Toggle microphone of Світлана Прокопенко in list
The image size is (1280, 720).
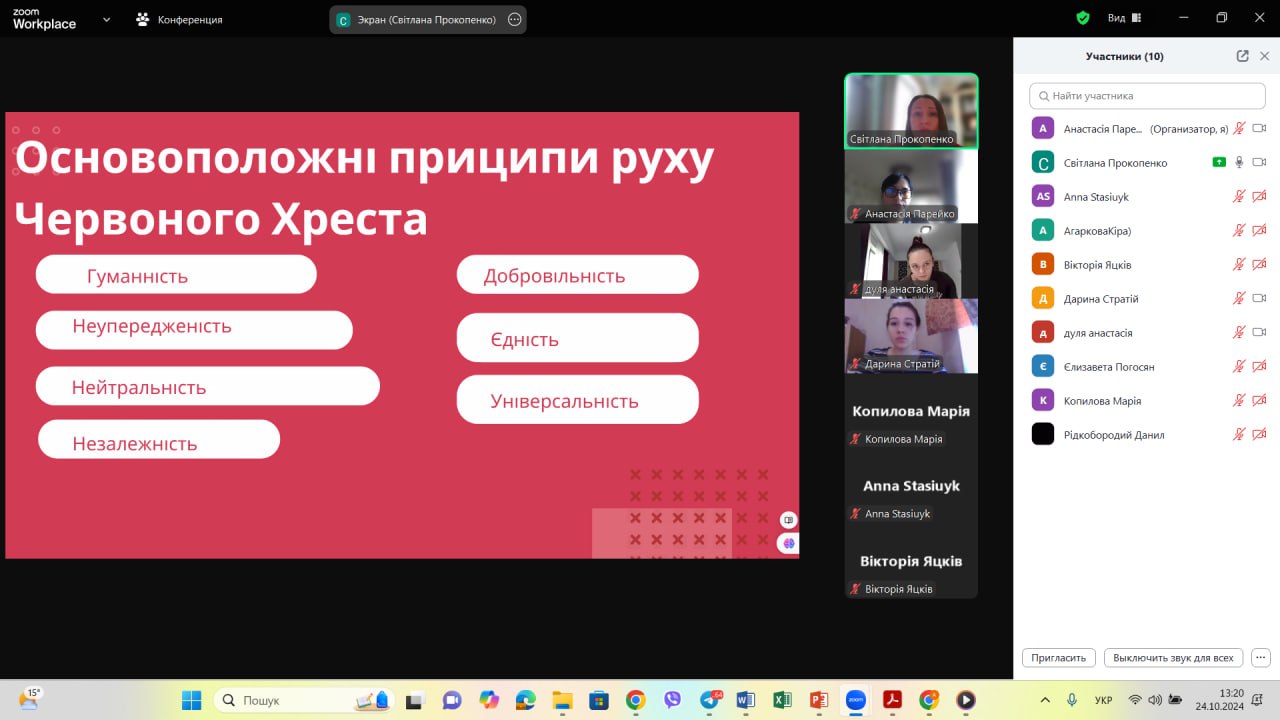[x=1239, y=162]
